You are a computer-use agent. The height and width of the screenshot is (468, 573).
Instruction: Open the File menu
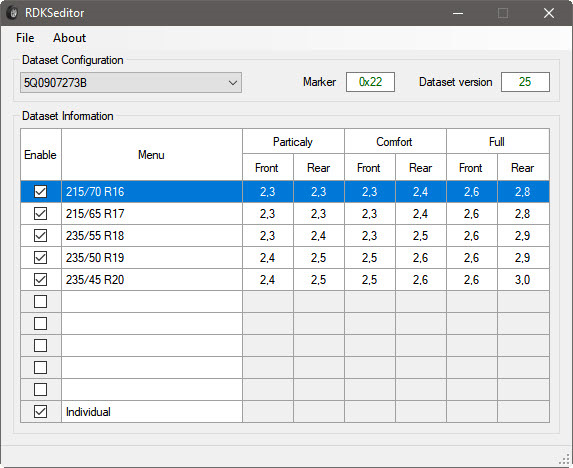25,38
